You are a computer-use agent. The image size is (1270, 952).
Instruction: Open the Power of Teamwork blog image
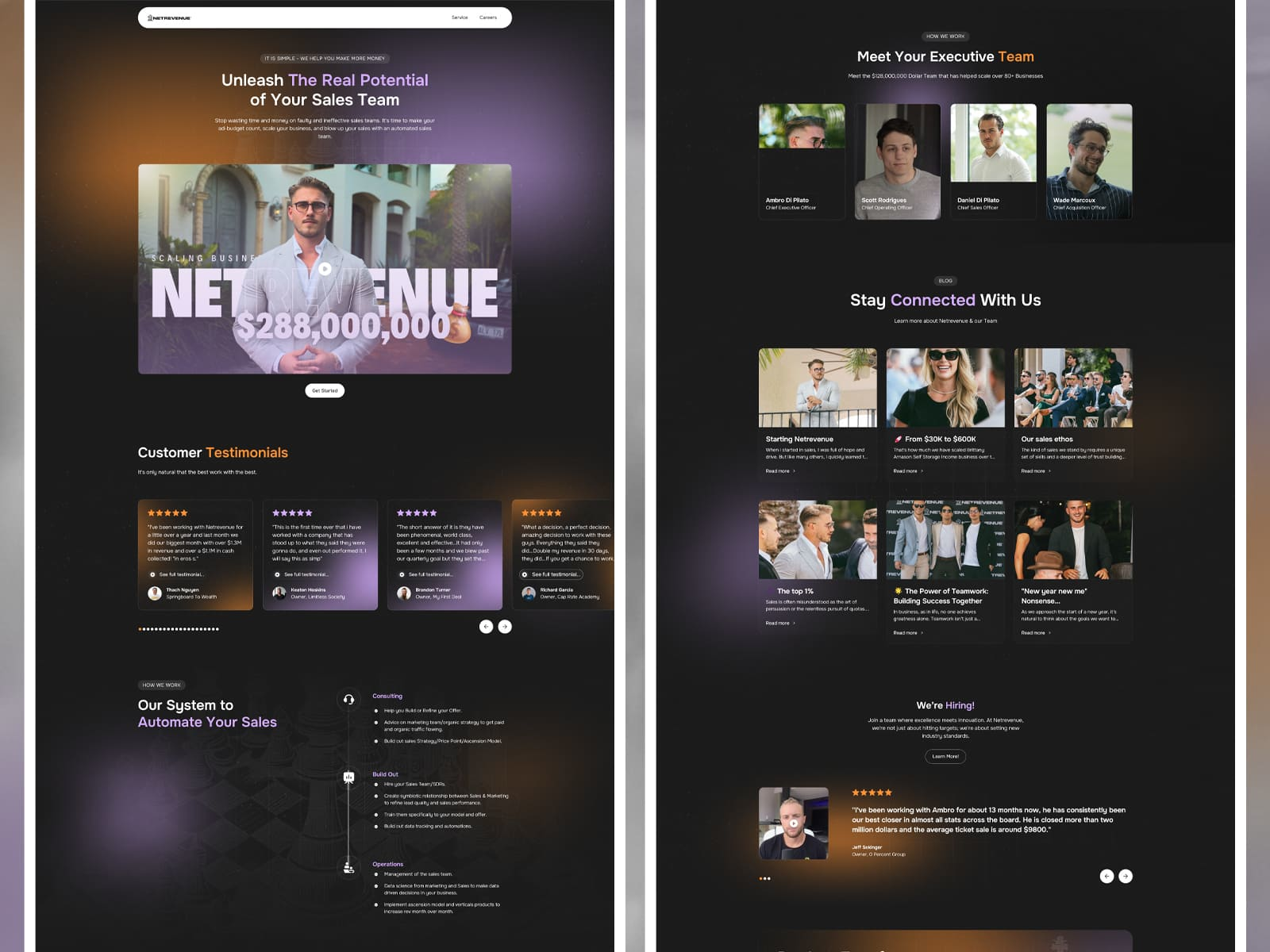945,539
